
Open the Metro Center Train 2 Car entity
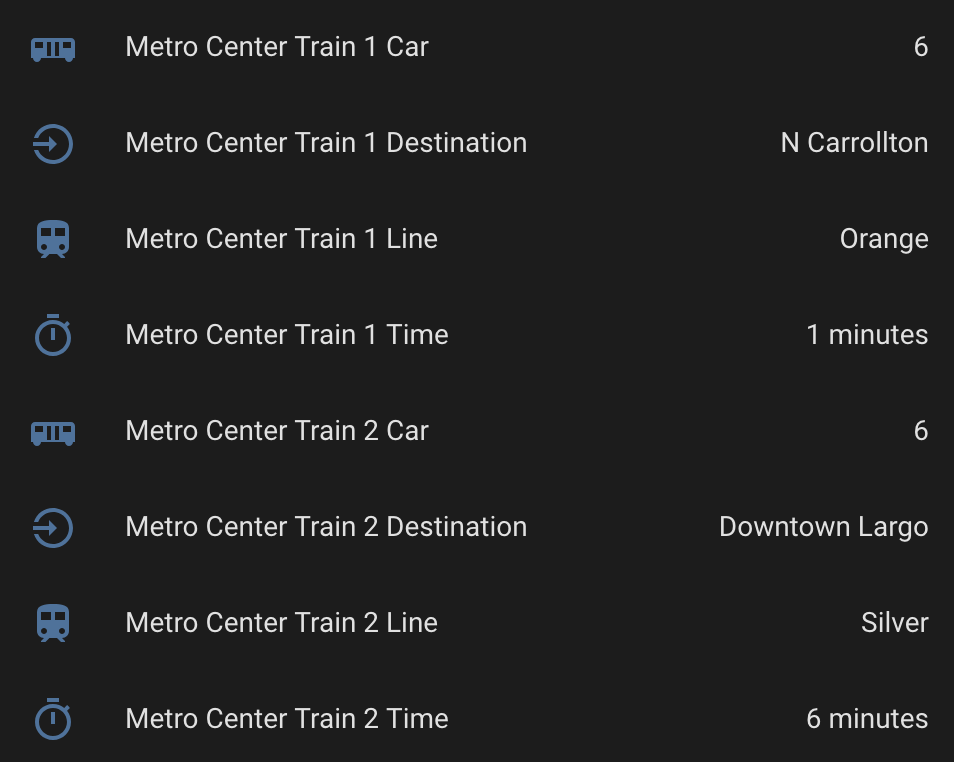point(276,431)
